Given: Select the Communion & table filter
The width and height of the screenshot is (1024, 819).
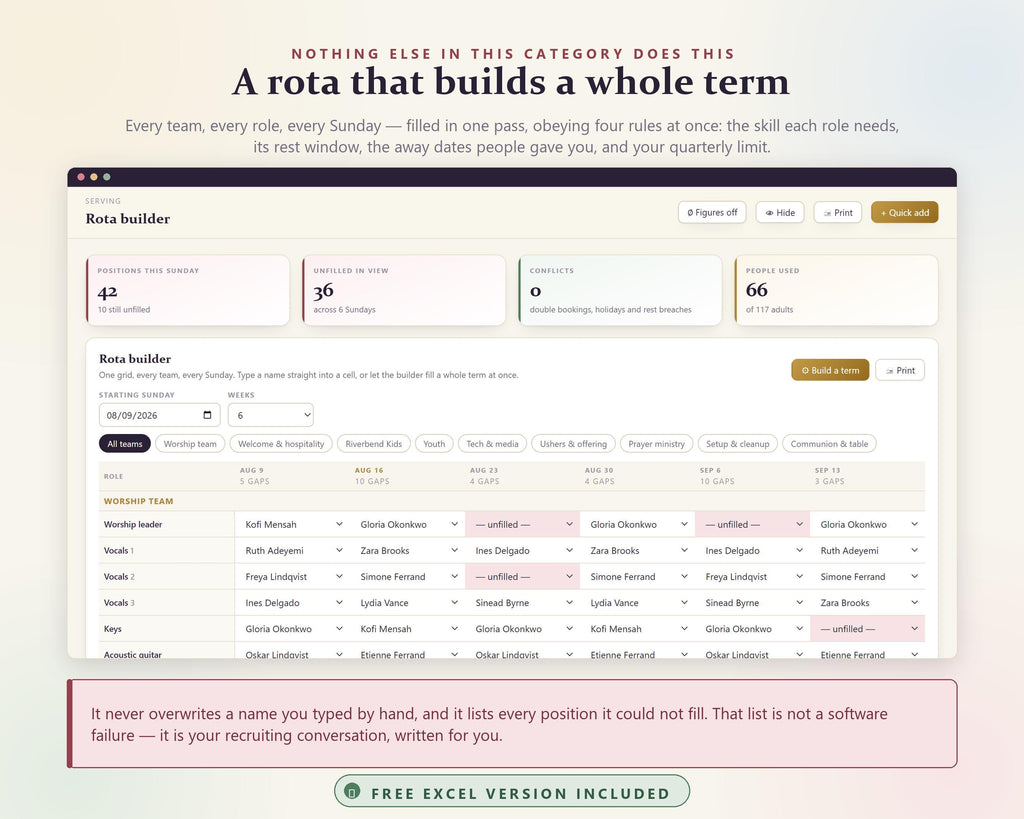Looking at the screenshot, I should [829, 444].
